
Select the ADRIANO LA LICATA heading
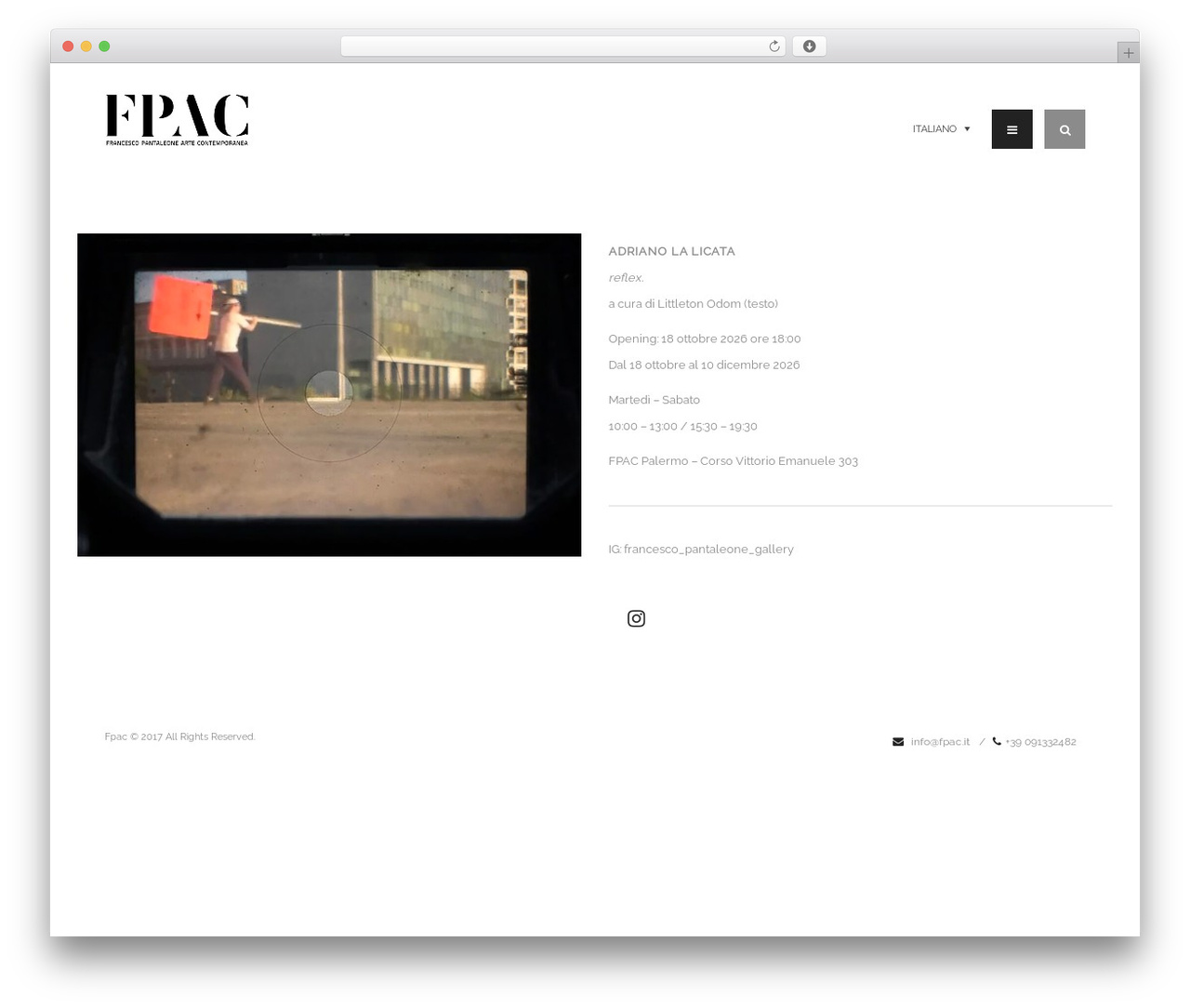[x=671, y=251]
